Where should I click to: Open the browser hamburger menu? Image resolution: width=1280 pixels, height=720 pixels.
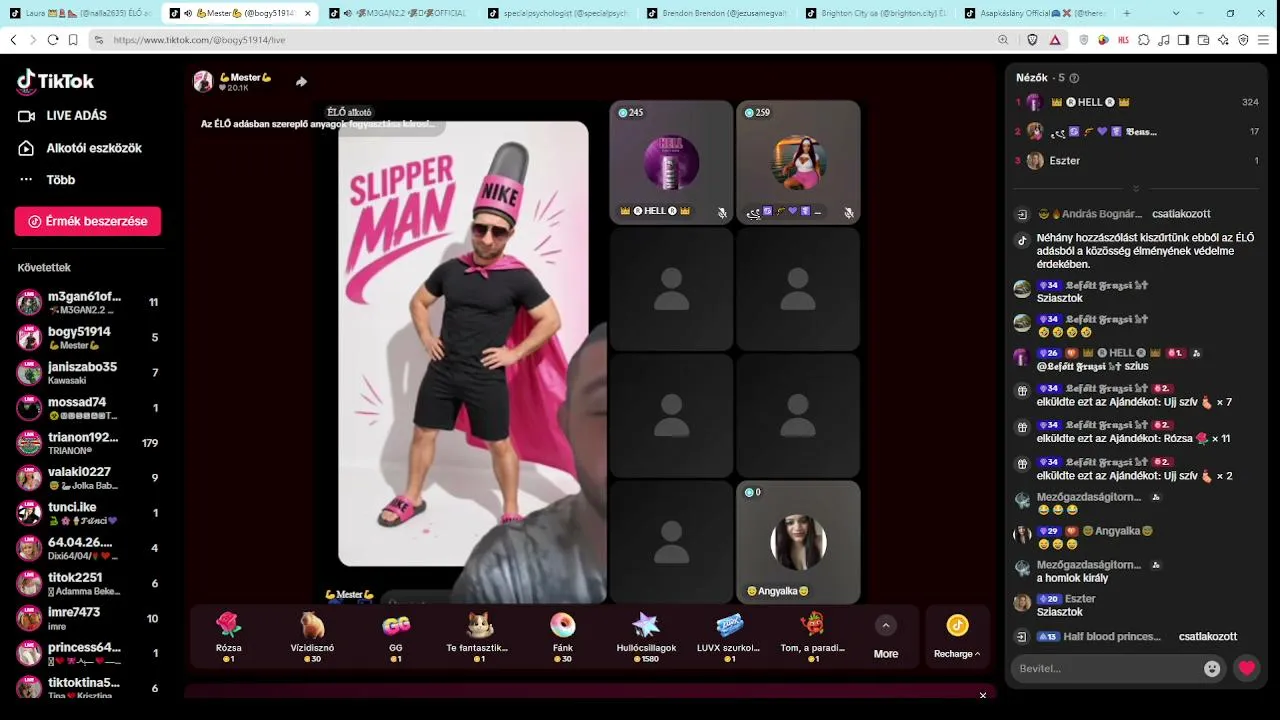[1264, 40]
